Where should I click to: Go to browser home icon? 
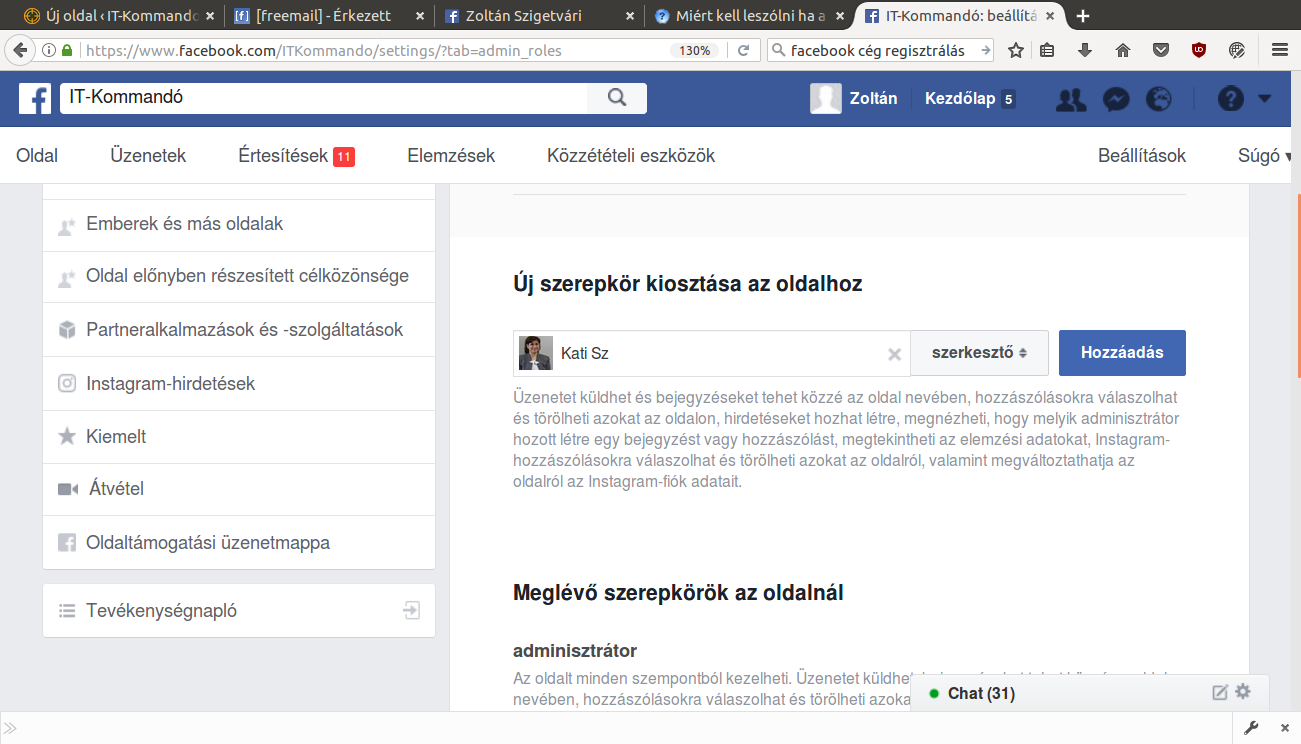[x=1123, y=50]
